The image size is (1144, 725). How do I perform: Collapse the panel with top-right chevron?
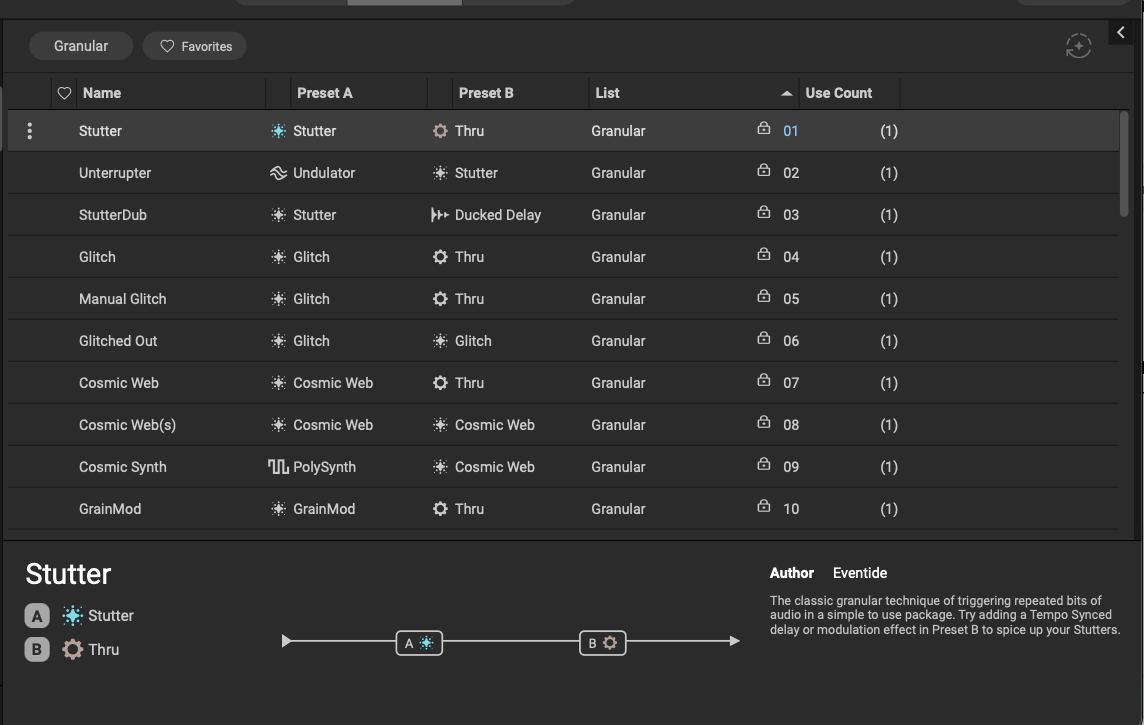1121,32
